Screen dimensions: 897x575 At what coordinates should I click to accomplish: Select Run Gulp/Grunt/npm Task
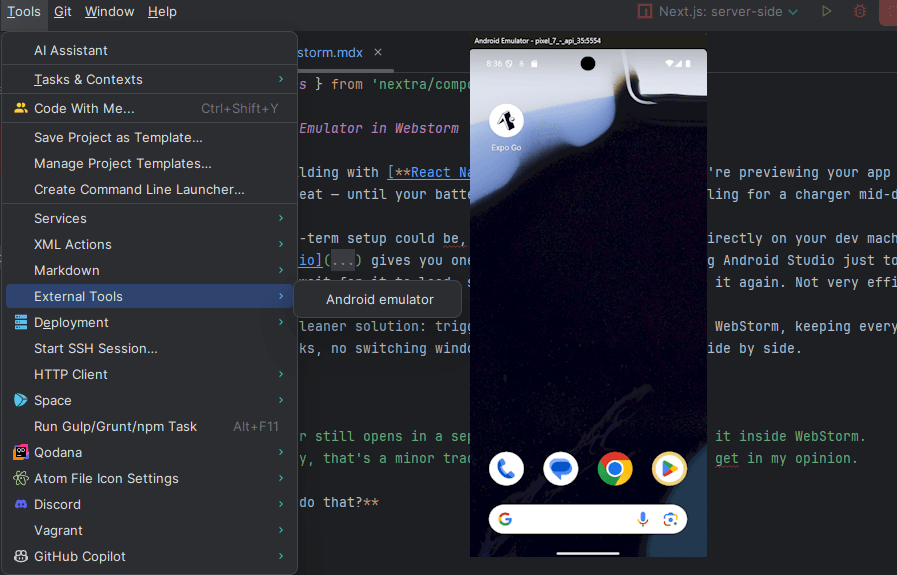point(115,426)
